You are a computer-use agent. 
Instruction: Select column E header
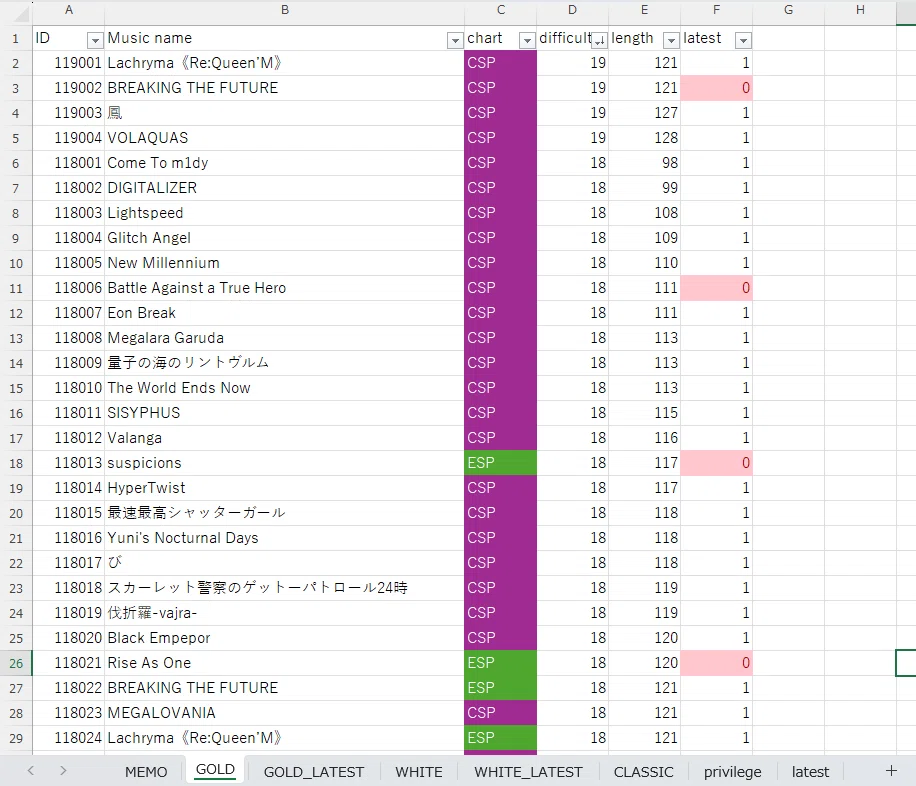point(644,11)
